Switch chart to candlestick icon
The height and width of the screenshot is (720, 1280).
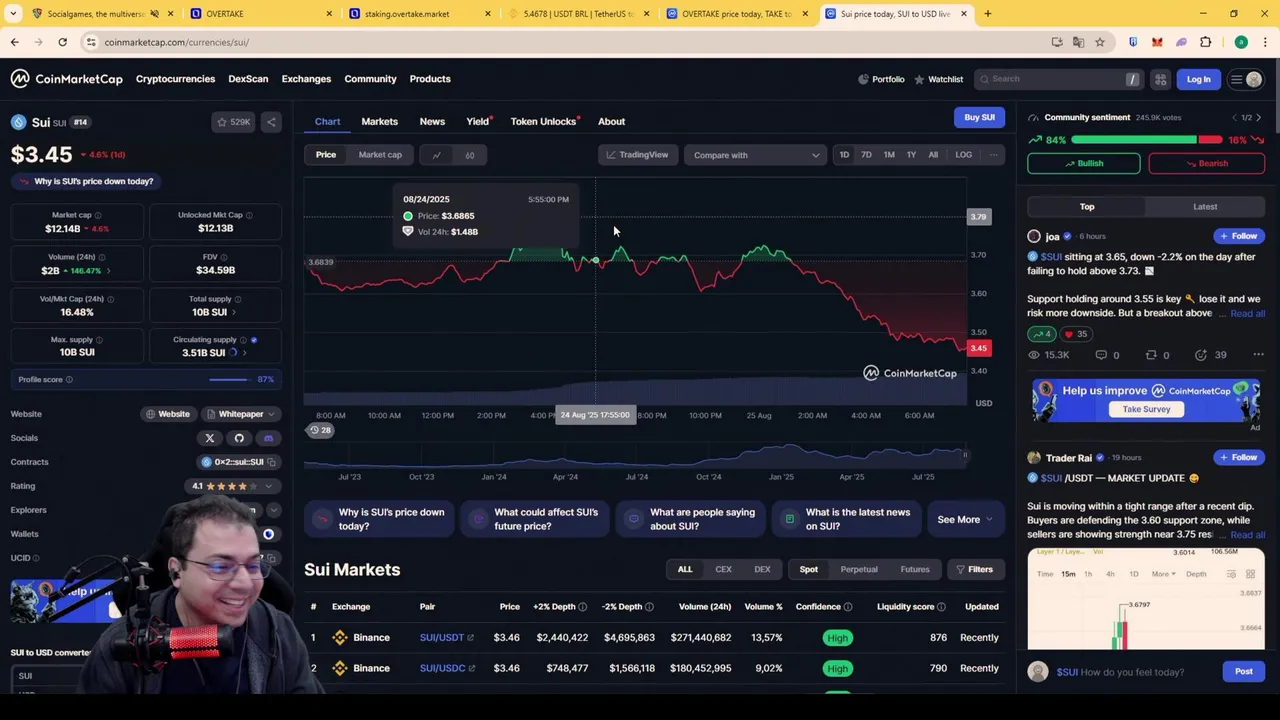469,155
